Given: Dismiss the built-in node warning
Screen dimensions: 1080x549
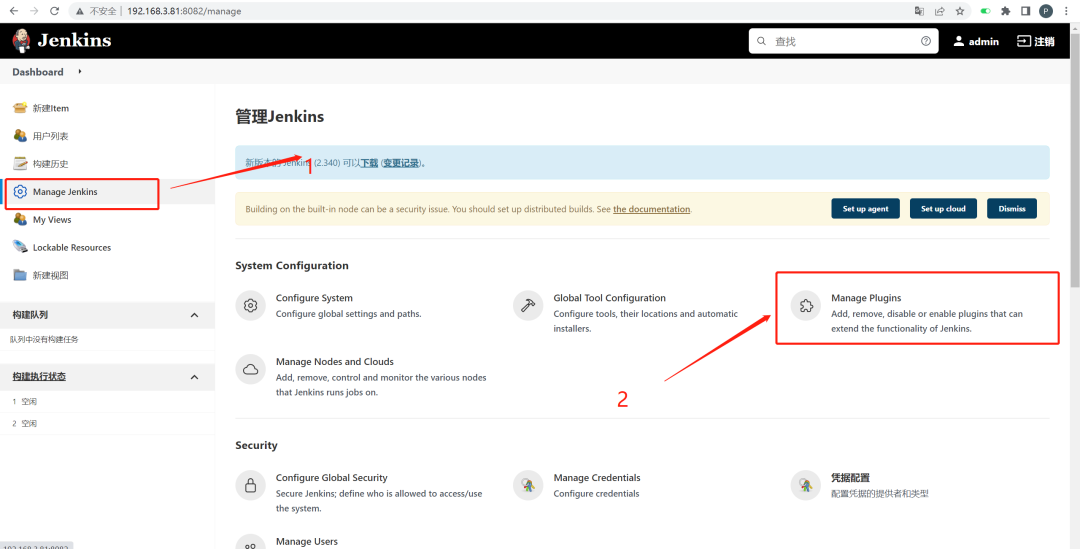Looking at the screenshot, I should (x=1011, y=209).
